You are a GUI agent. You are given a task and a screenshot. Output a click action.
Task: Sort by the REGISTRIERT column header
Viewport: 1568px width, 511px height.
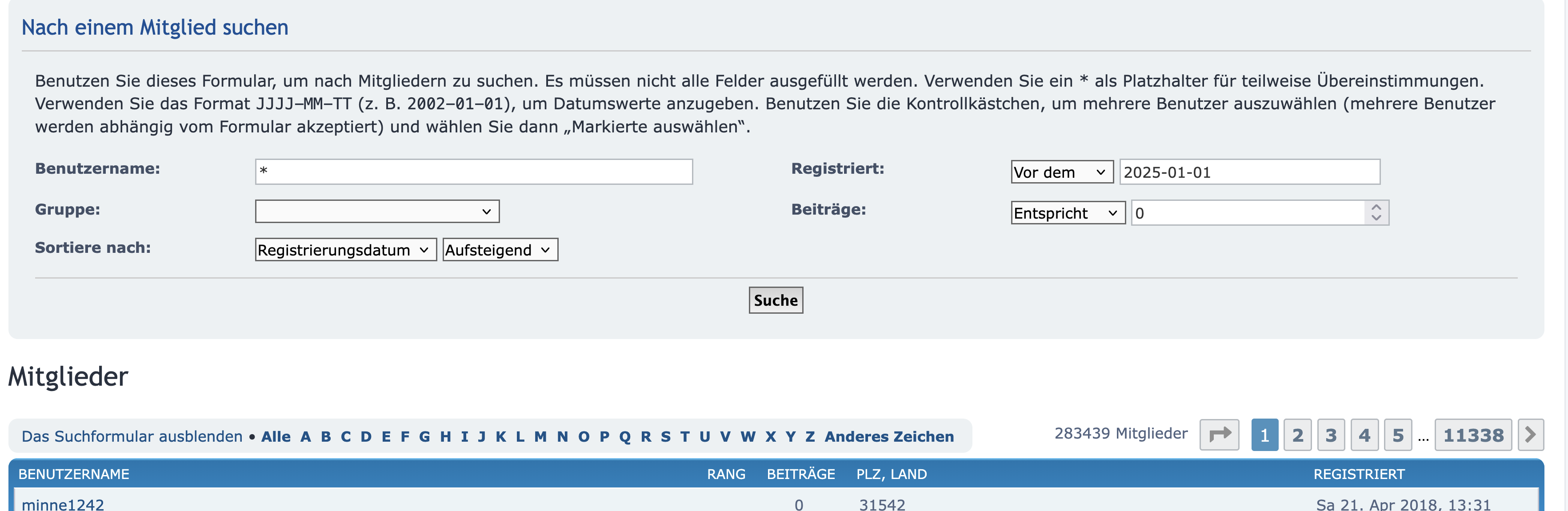point(1359,475)
